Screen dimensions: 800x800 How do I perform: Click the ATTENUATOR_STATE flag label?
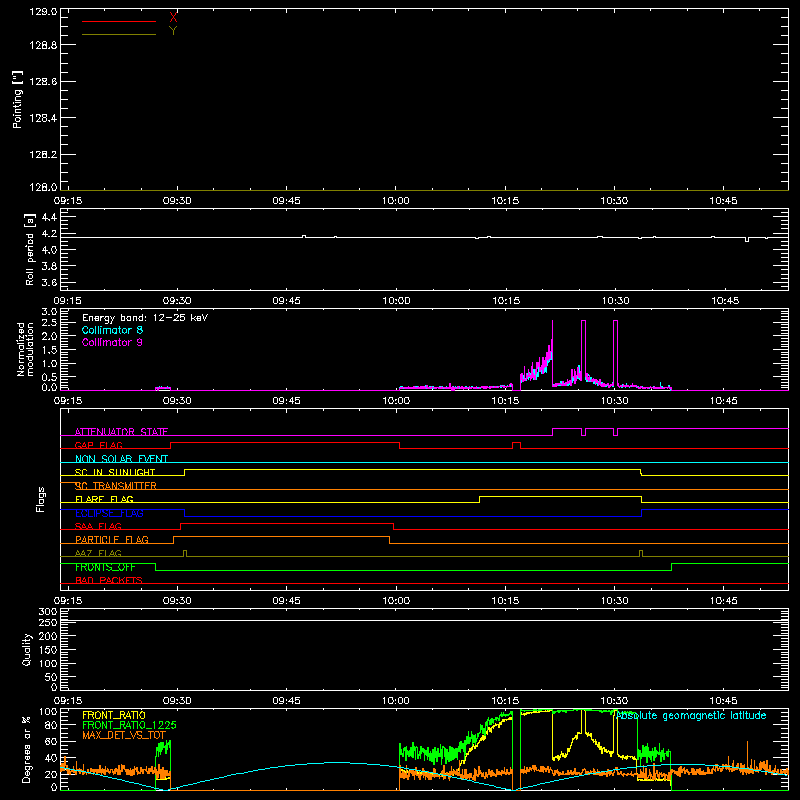(121, 432)
